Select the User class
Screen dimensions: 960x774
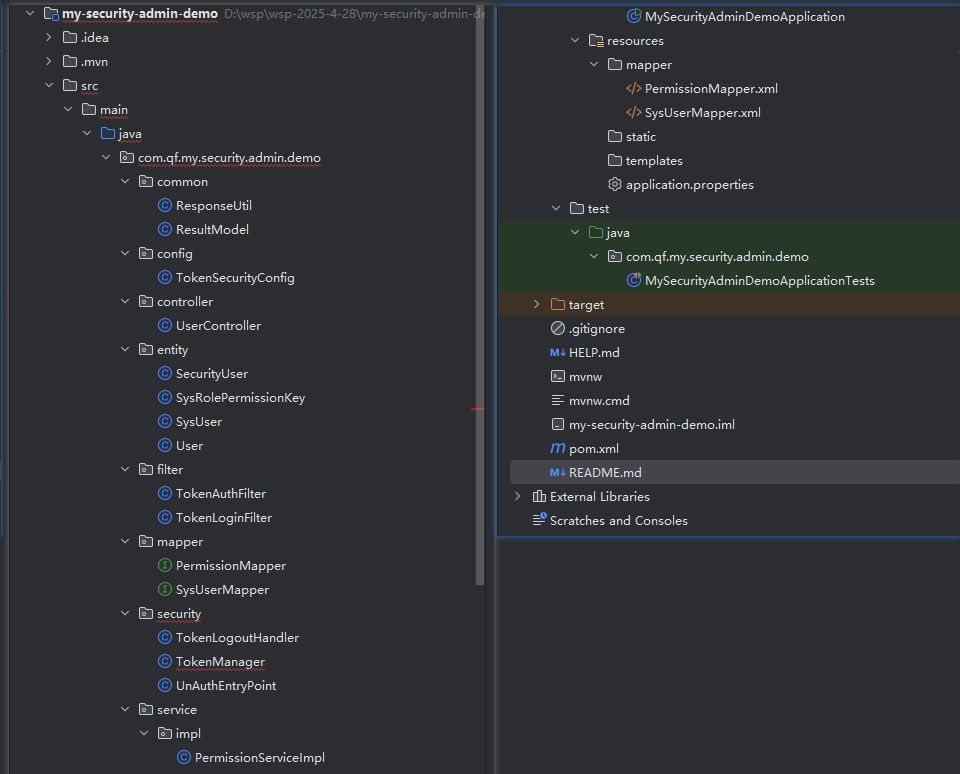(x=189, y=445)
